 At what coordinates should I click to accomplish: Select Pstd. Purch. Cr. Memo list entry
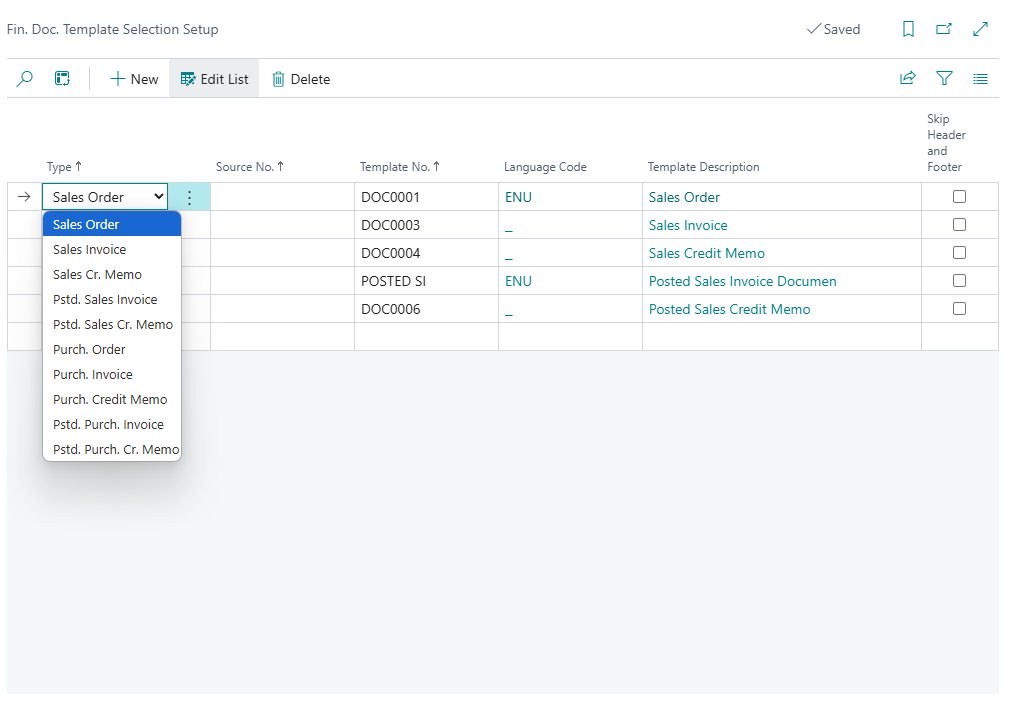coord(115,450)
